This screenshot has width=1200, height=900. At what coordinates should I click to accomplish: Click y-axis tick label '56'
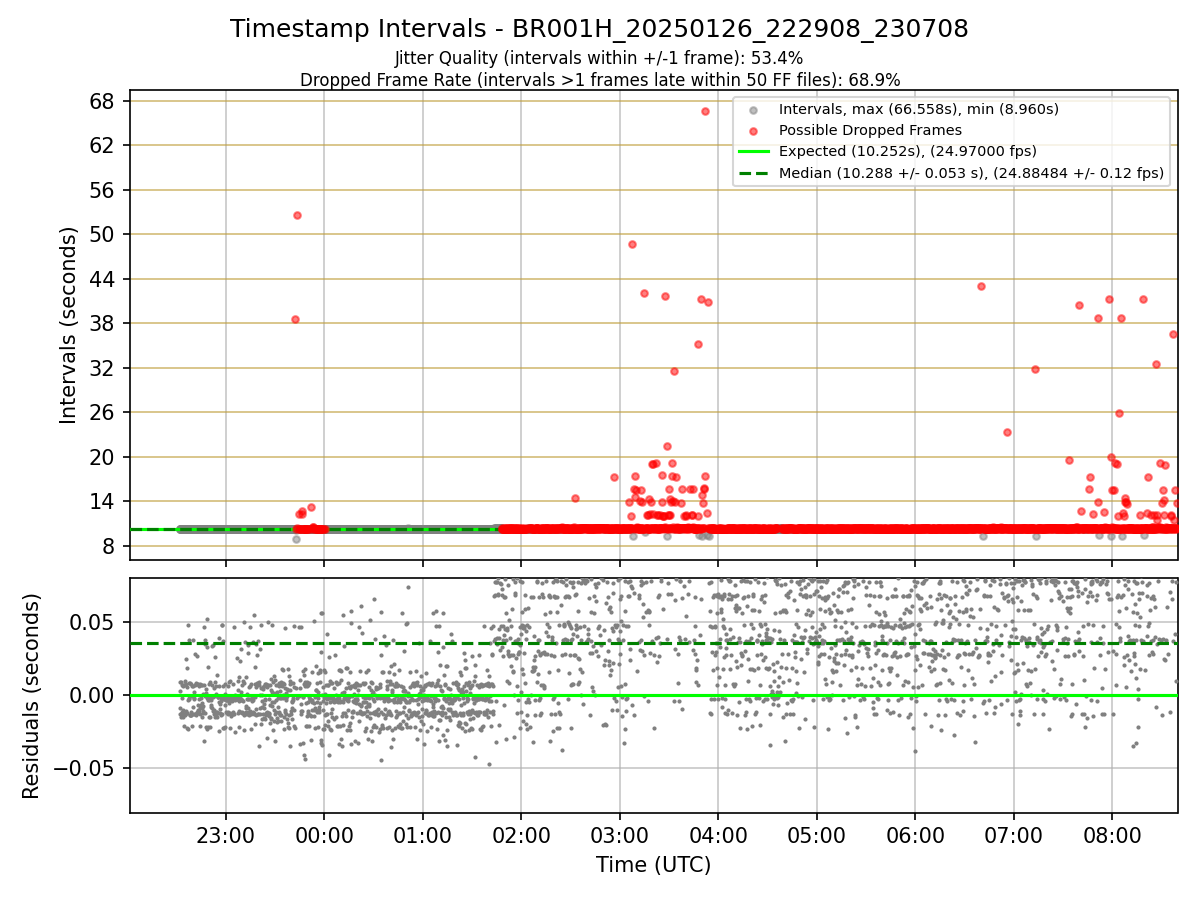click(103, 190)
